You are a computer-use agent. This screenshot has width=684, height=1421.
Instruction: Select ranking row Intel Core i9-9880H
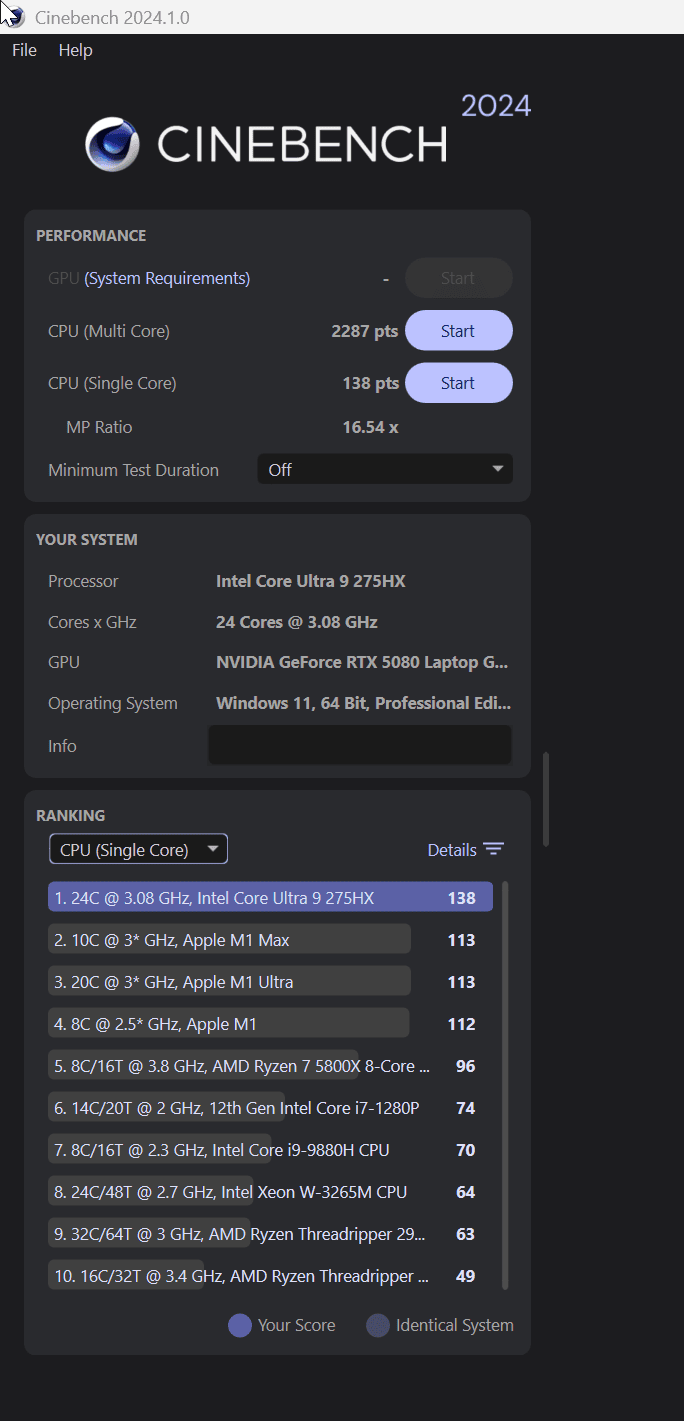pos(270,1149)
